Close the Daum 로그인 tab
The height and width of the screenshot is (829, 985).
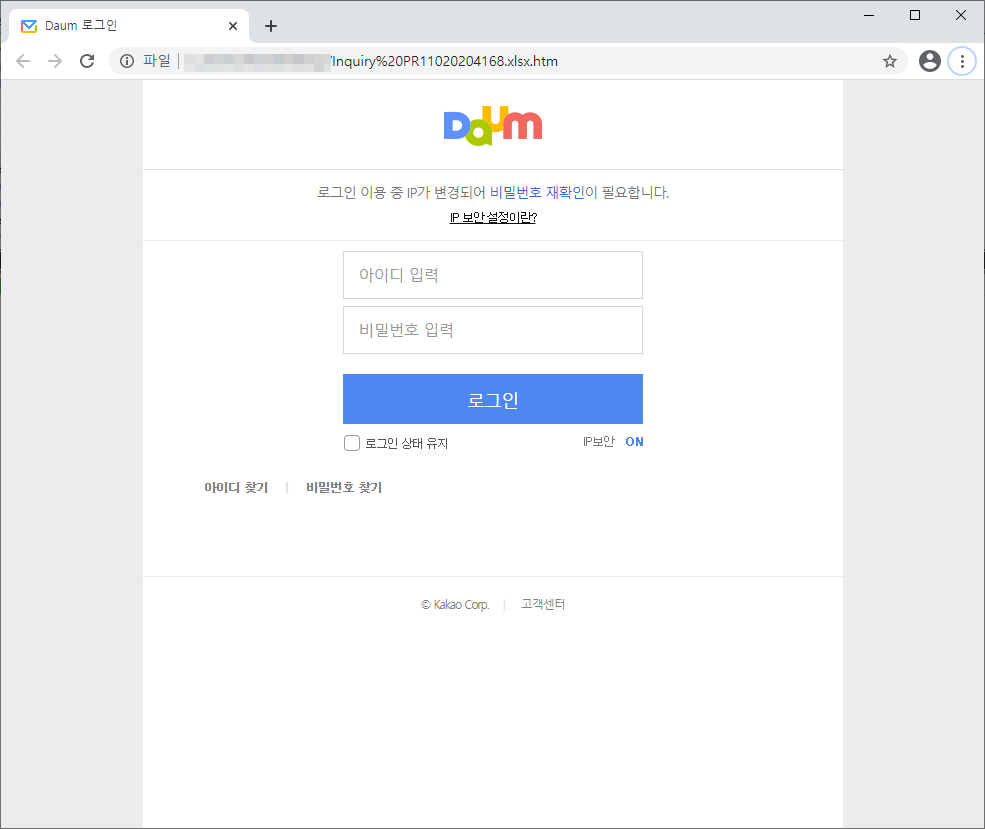click(x=233, y=26)
